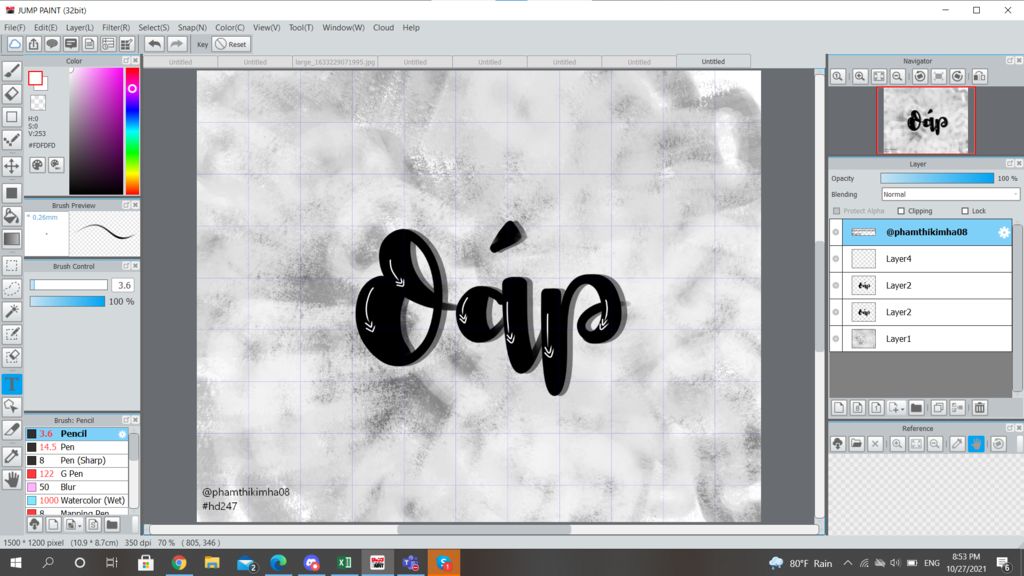Undock the Color panel

[126, 60]
